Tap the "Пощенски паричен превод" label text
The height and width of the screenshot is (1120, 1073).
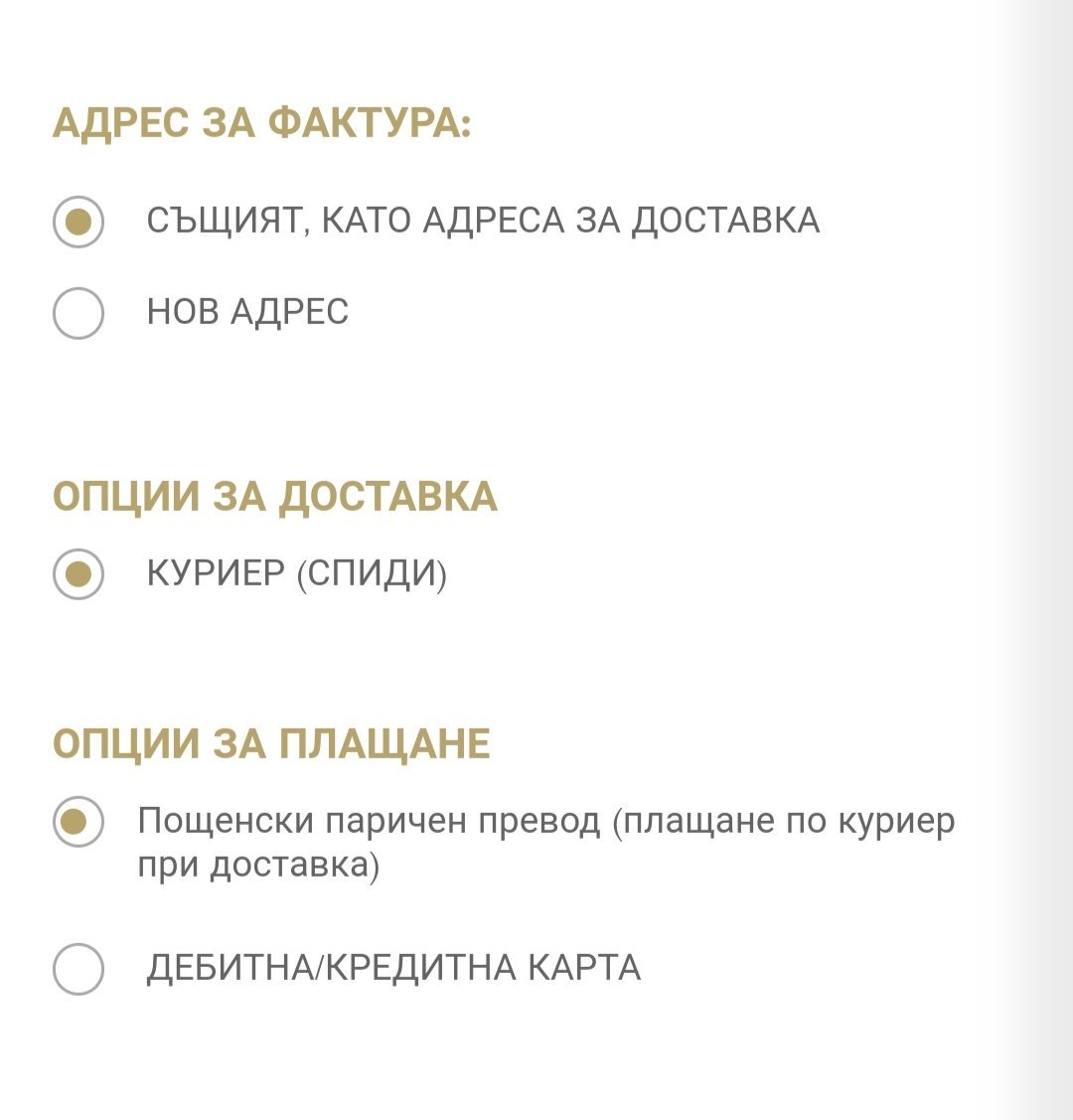click(x=370, y=822)
